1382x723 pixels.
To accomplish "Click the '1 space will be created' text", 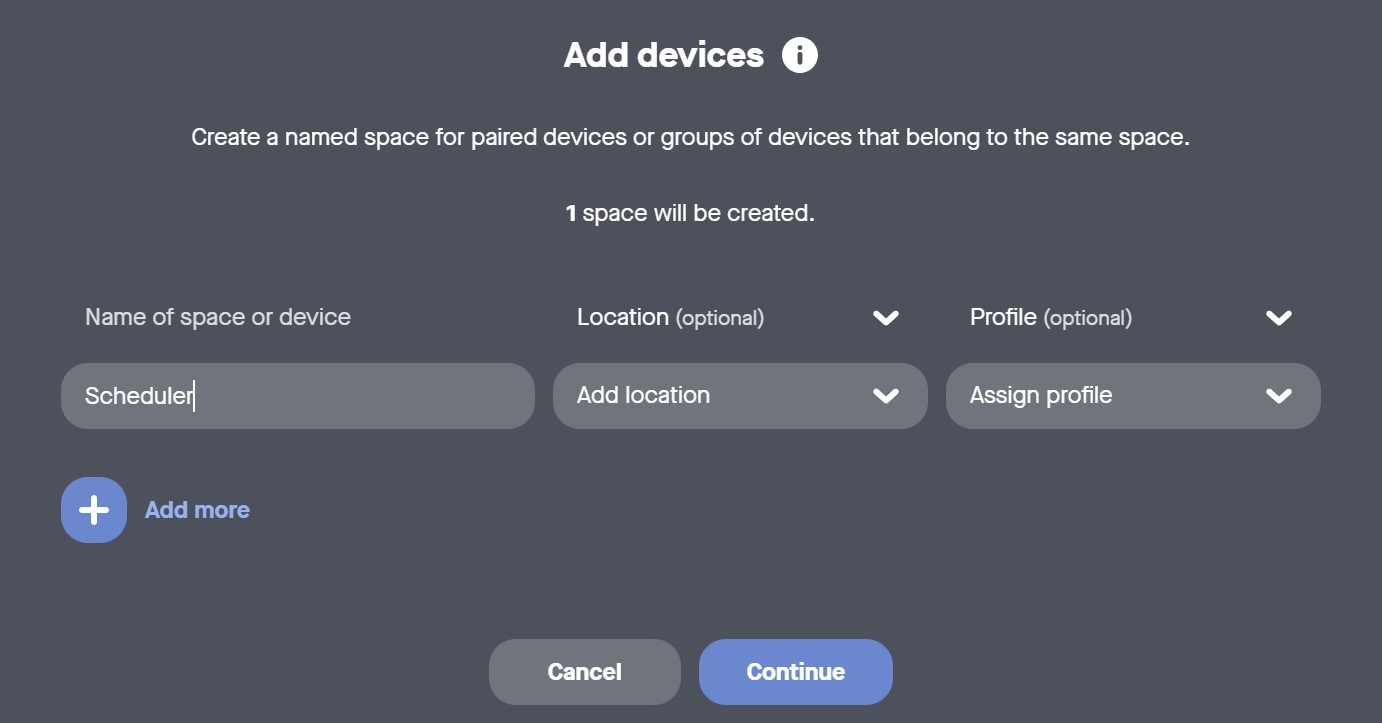I will [x=690, y=213].
